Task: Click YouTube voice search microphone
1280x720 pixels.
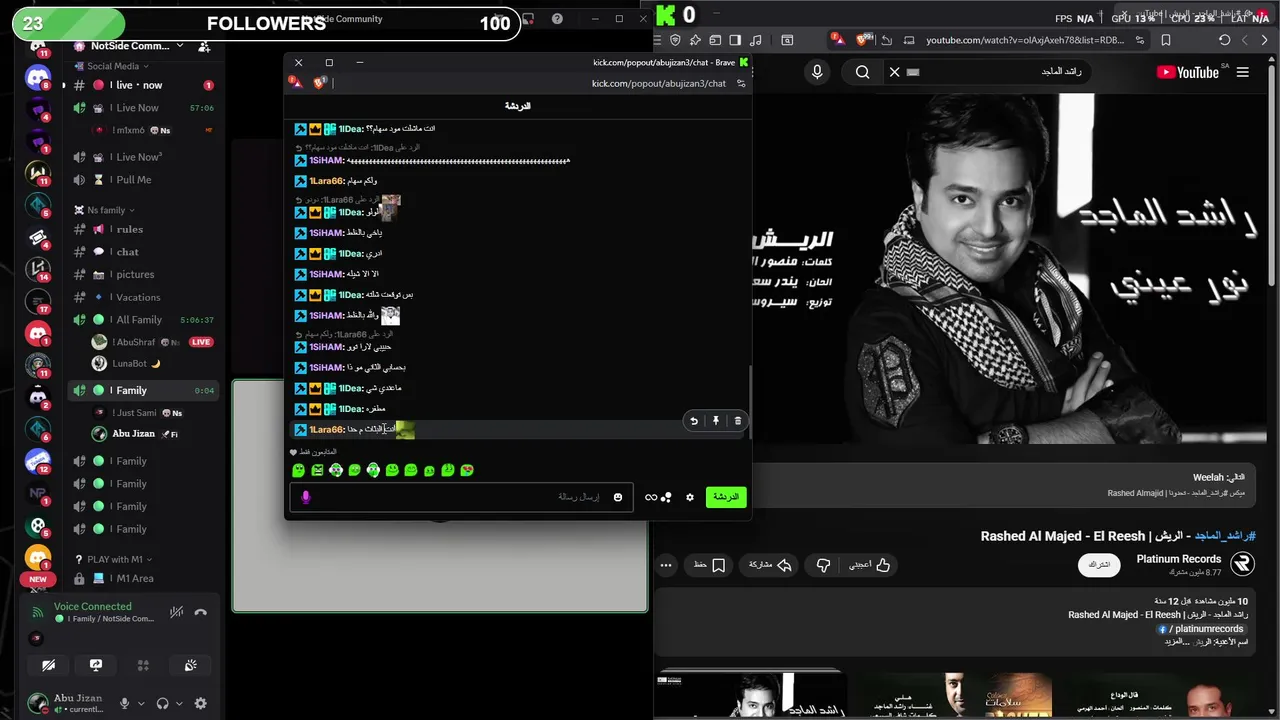Action: [x=817, y=72]
